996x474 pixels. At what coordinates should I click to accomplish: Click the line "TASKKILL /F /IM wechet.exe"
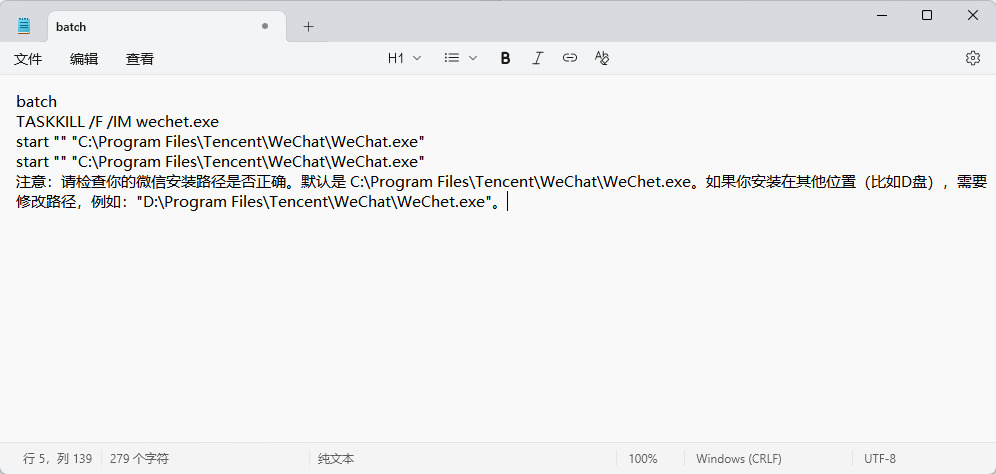coord(118,121)
